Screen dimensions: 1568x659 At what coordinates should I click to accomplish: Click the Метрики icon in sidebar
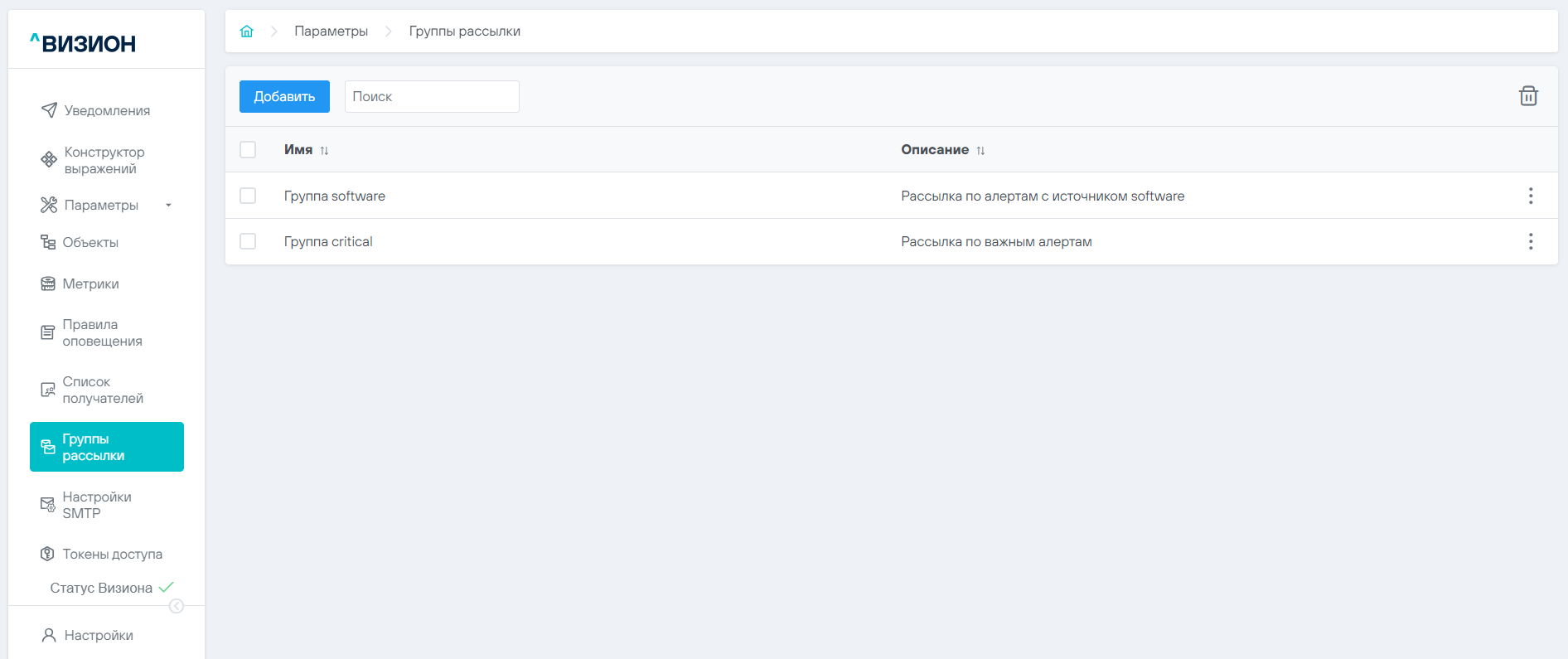click(x=48, y=283)
